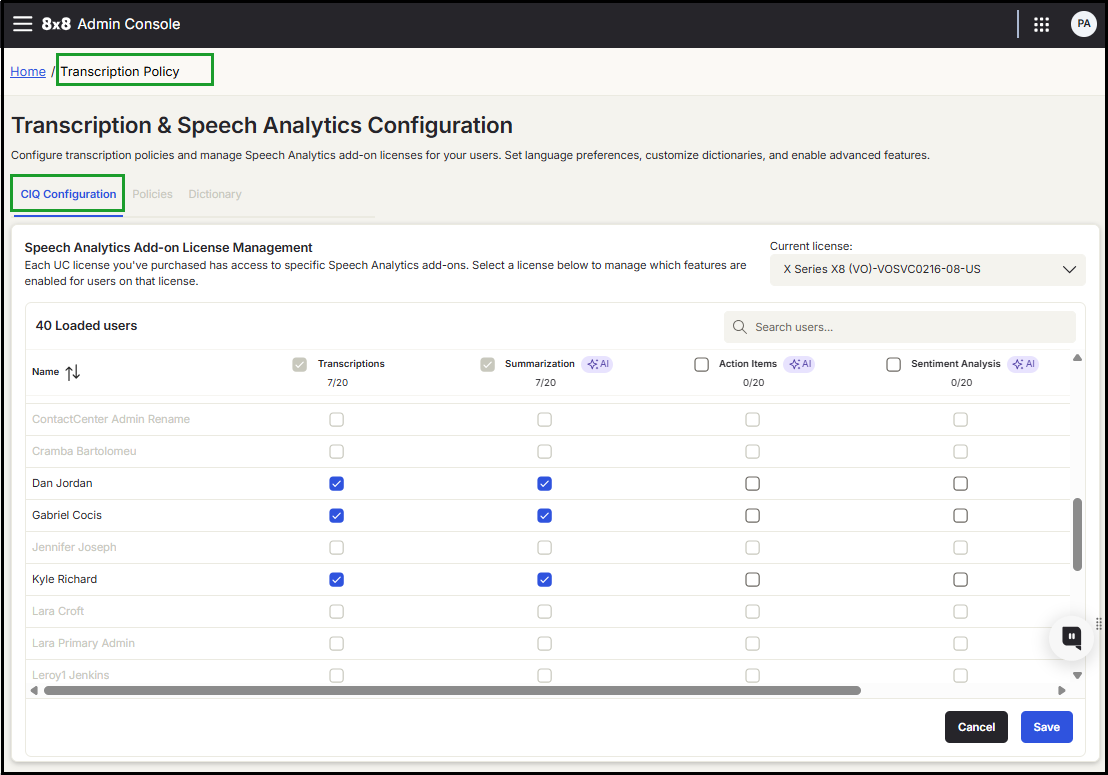Open the floating chat widget
Viewport: 1108px width, 775px height.
(x=1071, y=637)
